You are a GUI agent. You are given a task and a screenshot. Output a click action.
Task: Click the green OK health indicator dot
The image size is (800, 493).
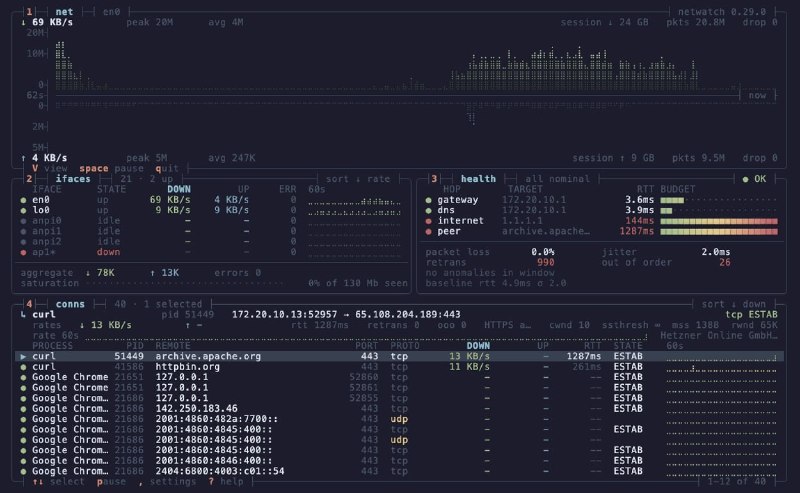(x=745, y=179)
